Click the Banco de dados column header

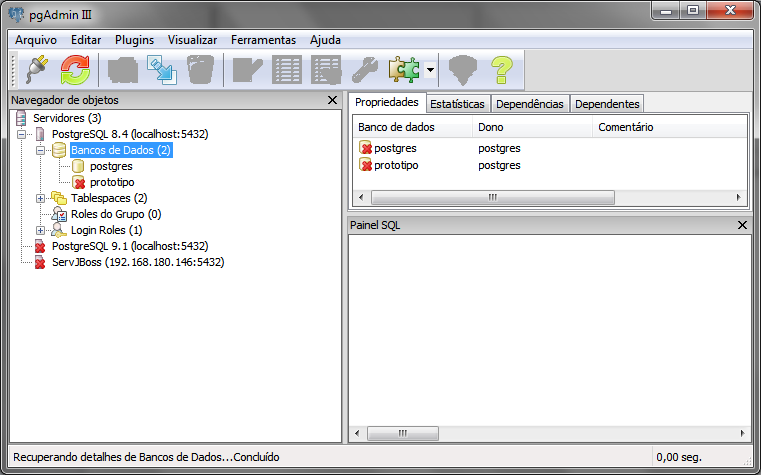413,127
